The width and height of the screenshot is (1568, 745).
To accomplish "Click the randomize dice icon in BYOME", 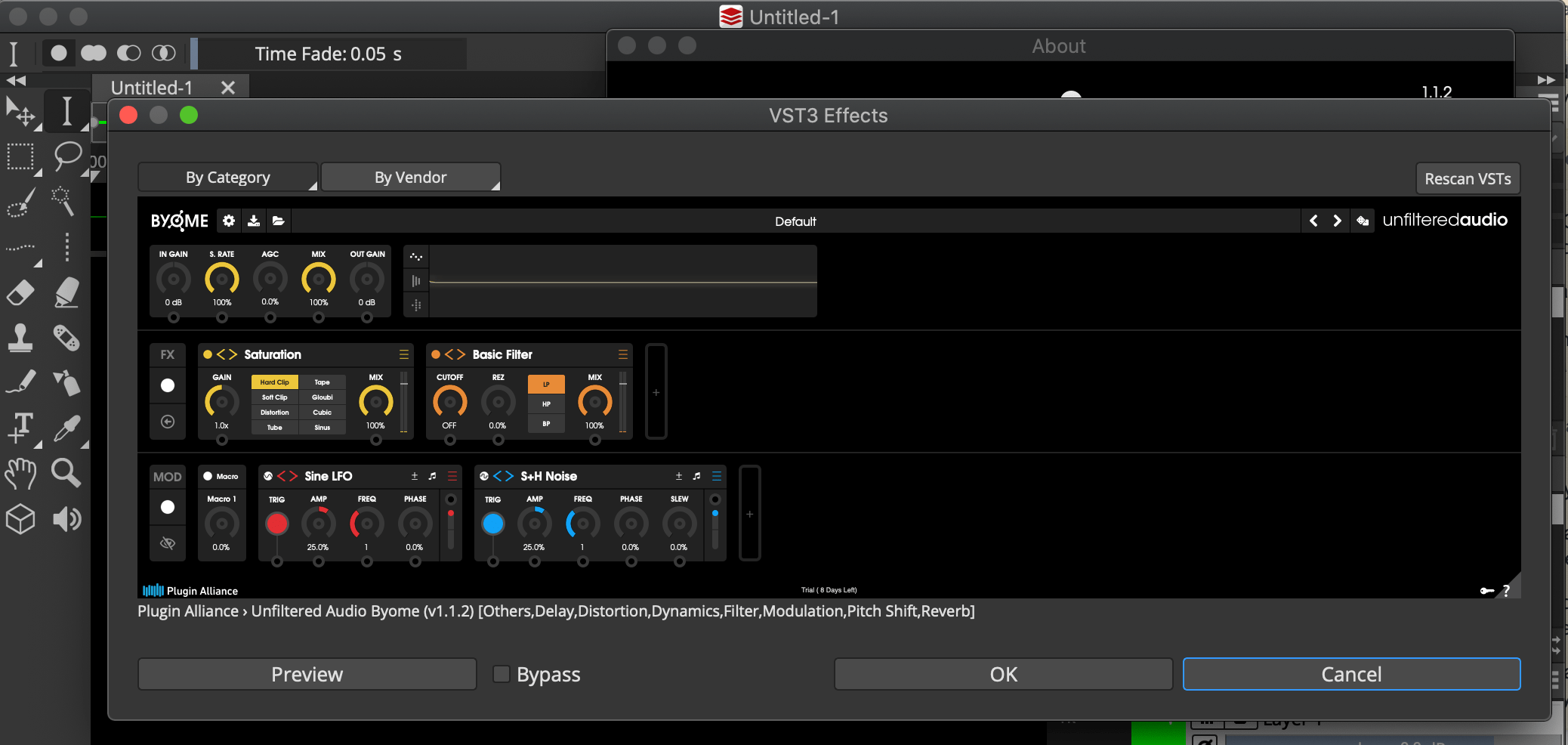I will click(x=1363, y=221).
